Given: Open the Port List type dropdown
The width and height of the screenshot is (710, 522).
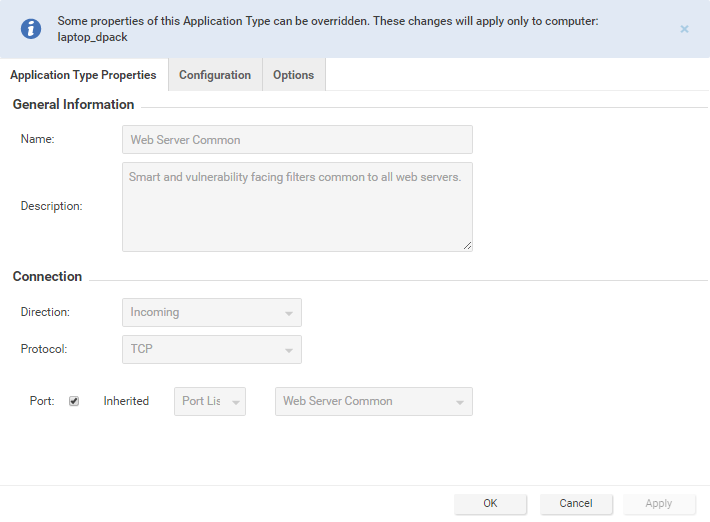Looking at the screenshot, I should click(210, 401).
